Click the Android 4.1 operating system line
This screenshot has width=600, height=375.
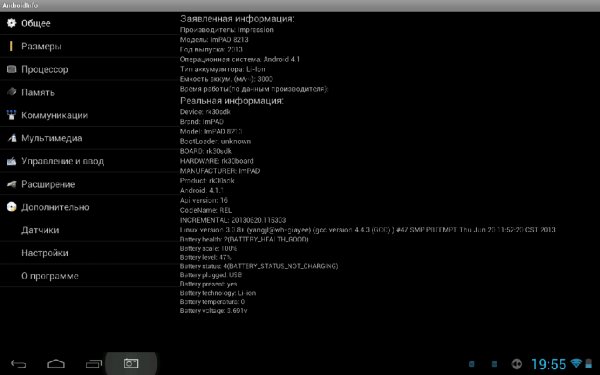coord(240,59)
